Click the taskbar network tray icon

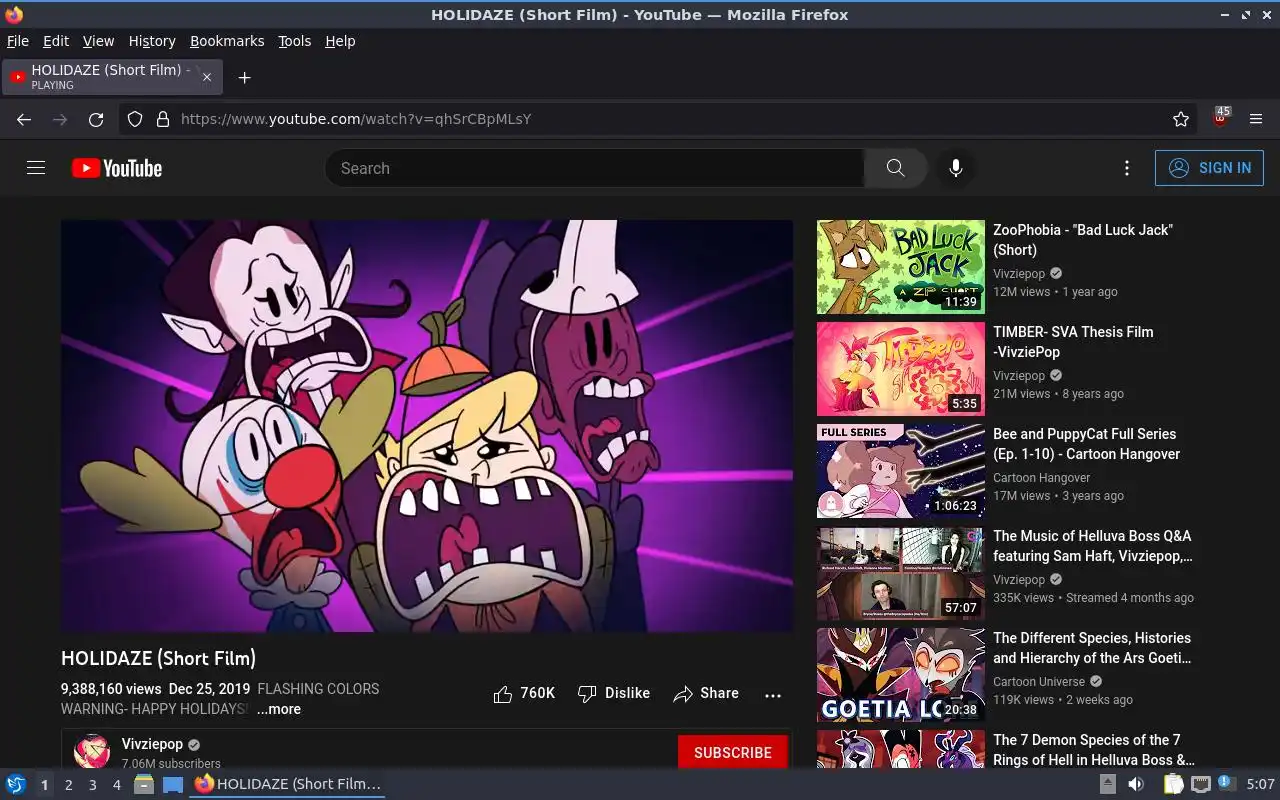1200,784
